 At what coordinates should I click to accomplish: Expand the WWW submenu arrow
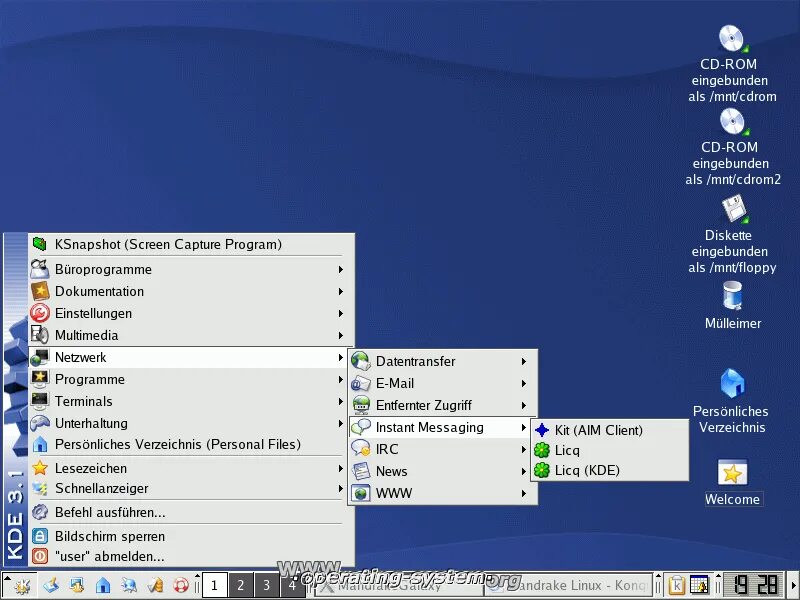tap(523, 493)
